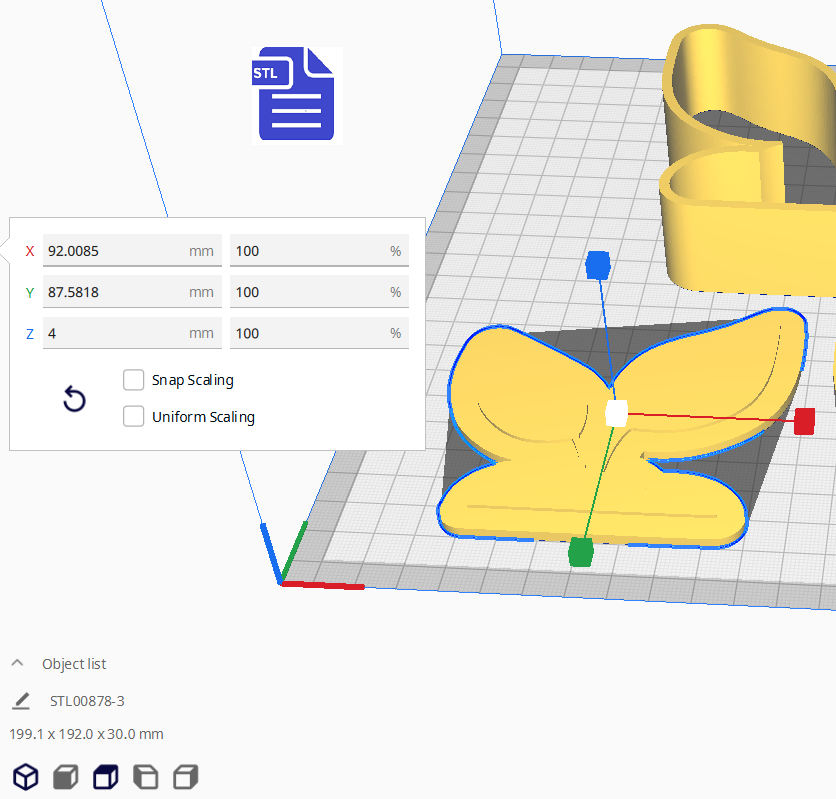Image resolution: width=836 pixels, height=799 pixels.
Task: Select the front view cube icon
Action: click(65, 776)
